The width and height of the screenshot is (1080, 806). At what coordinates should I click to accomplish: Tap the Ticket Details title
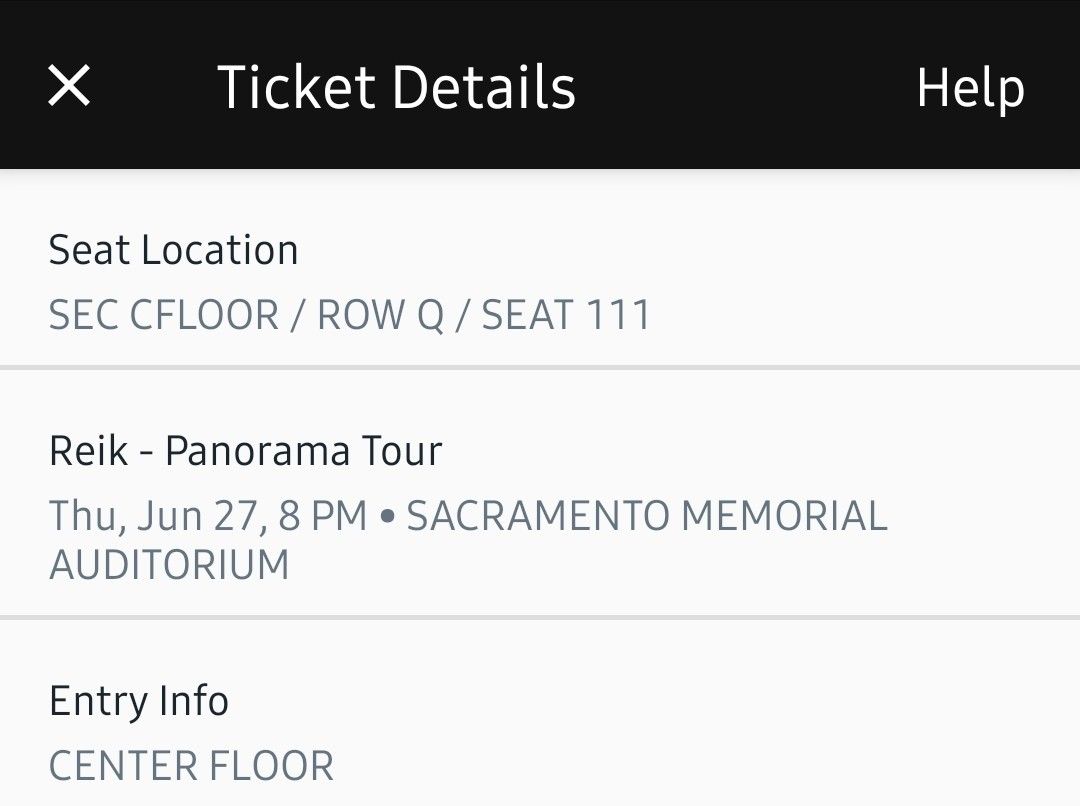[x=396, y=87]
